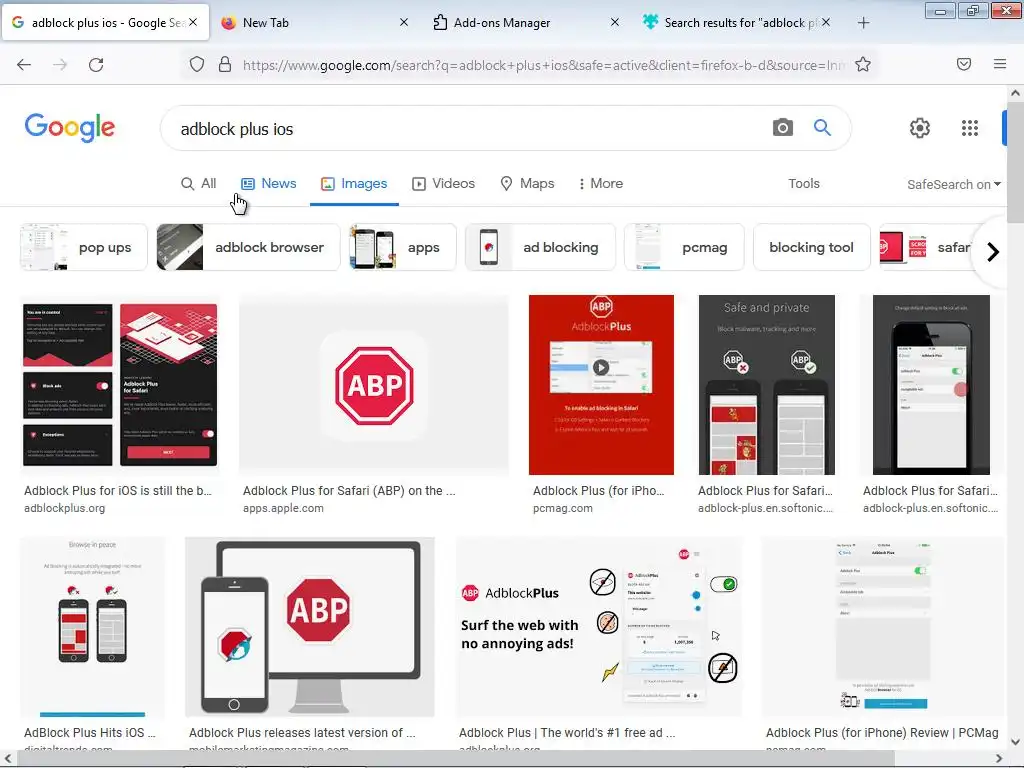The width and height of the screenshot is (1024, 768).
Task: Open ABP monitor and phone image
Action: (310, 627)
